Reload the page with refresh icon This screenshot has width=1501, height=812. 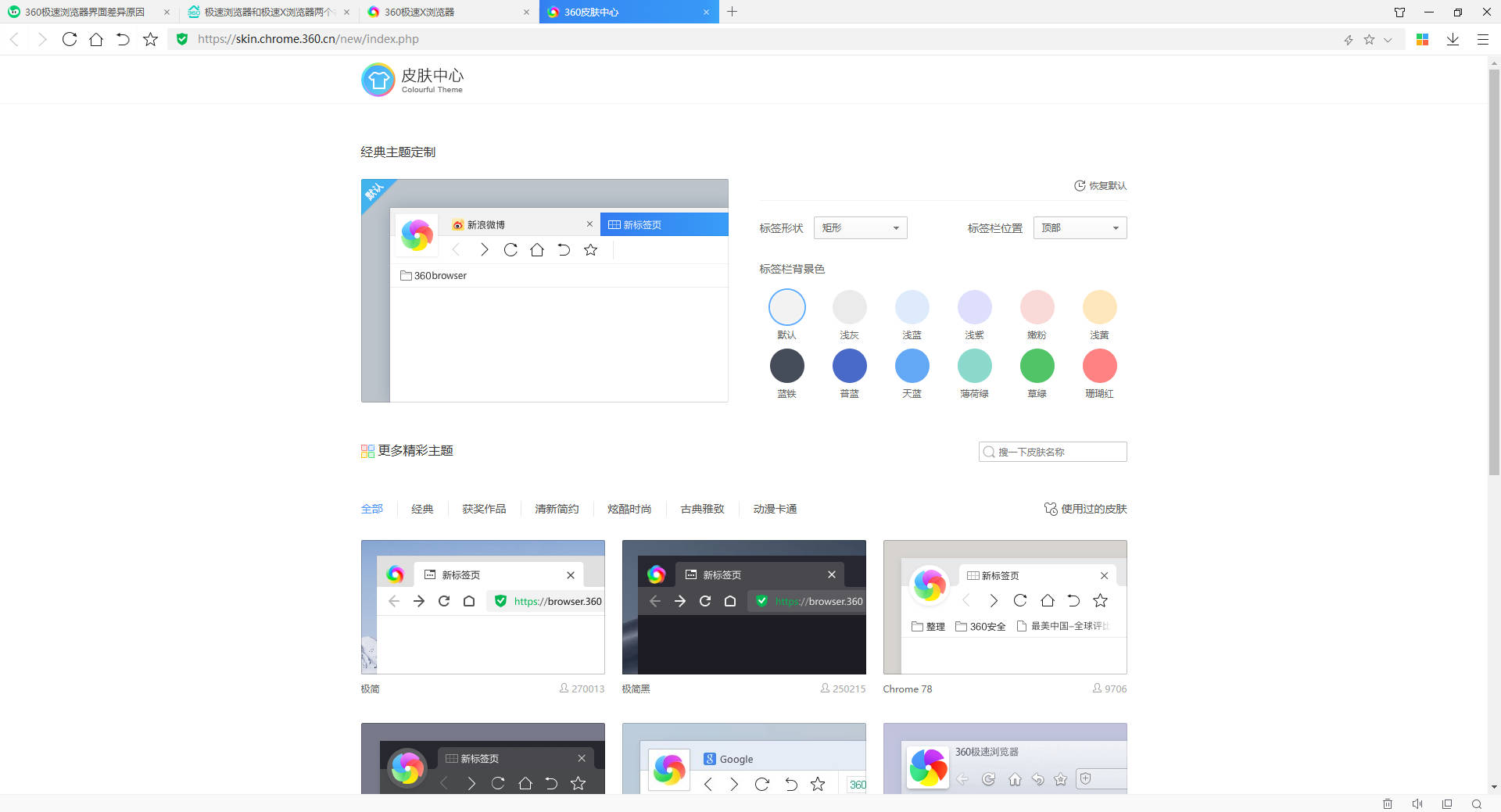pyautogui.click(x=70, y=39)
